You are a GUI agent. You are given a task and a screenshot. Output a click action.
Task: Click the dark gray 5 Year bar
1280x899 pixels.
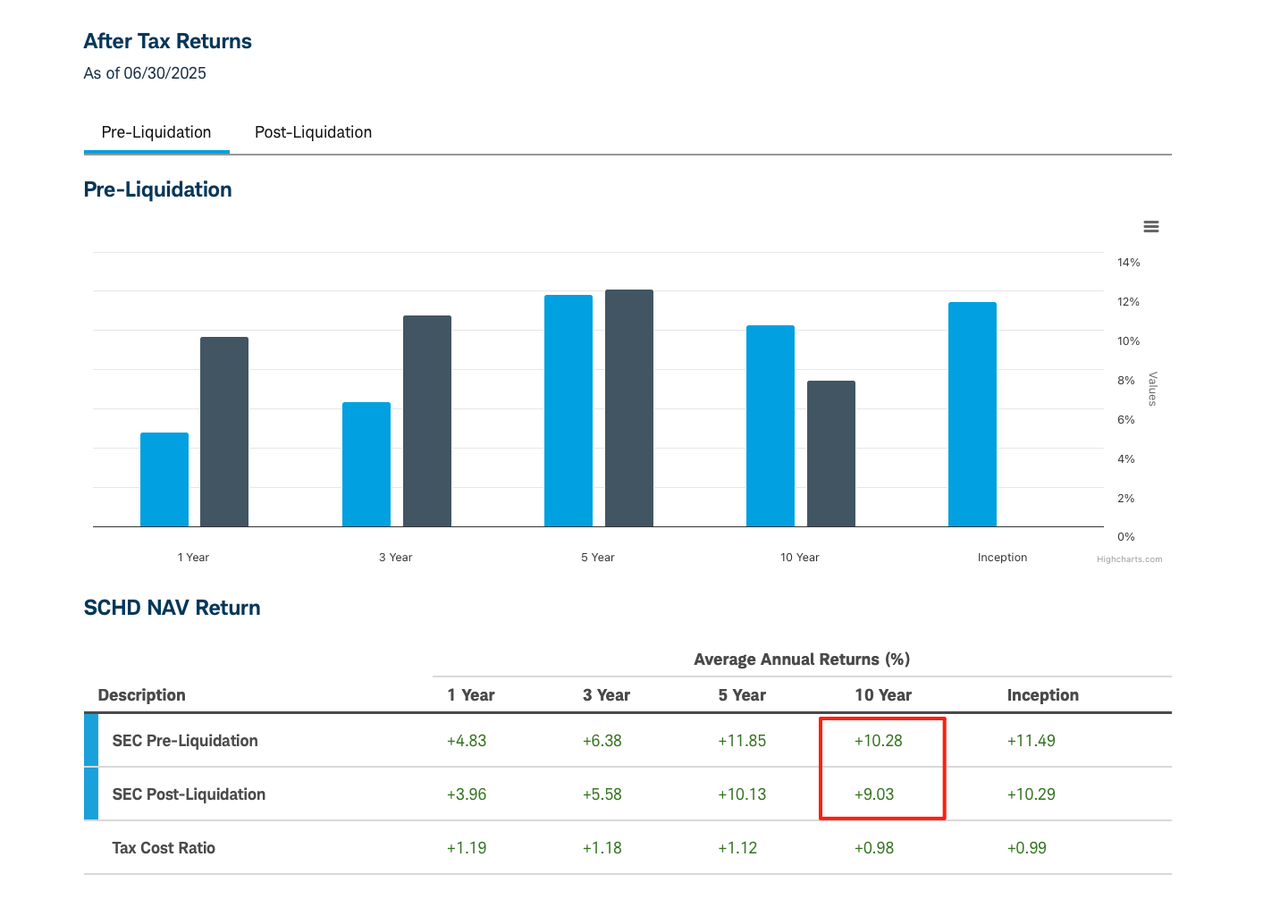coord(629,408)
